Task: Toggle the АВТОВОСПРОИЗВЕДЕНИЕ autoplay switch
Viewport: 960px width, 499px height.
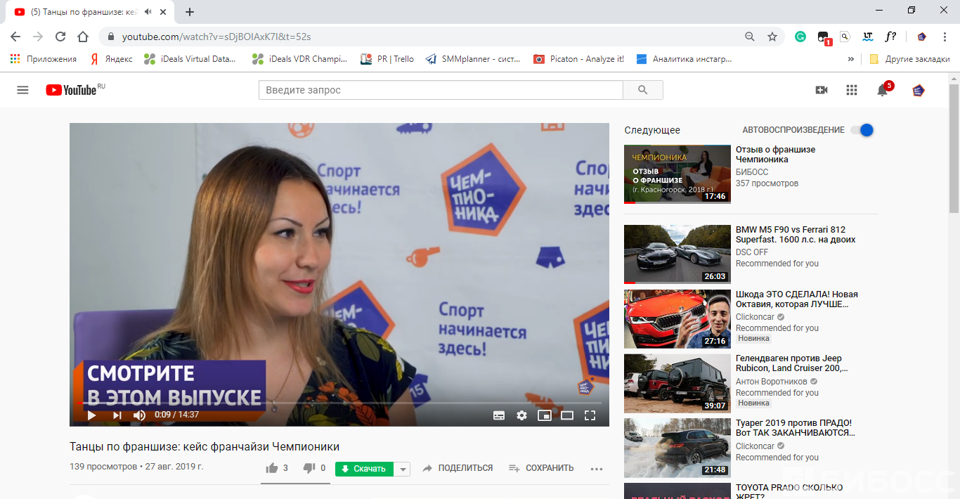Action: [863, 130]
